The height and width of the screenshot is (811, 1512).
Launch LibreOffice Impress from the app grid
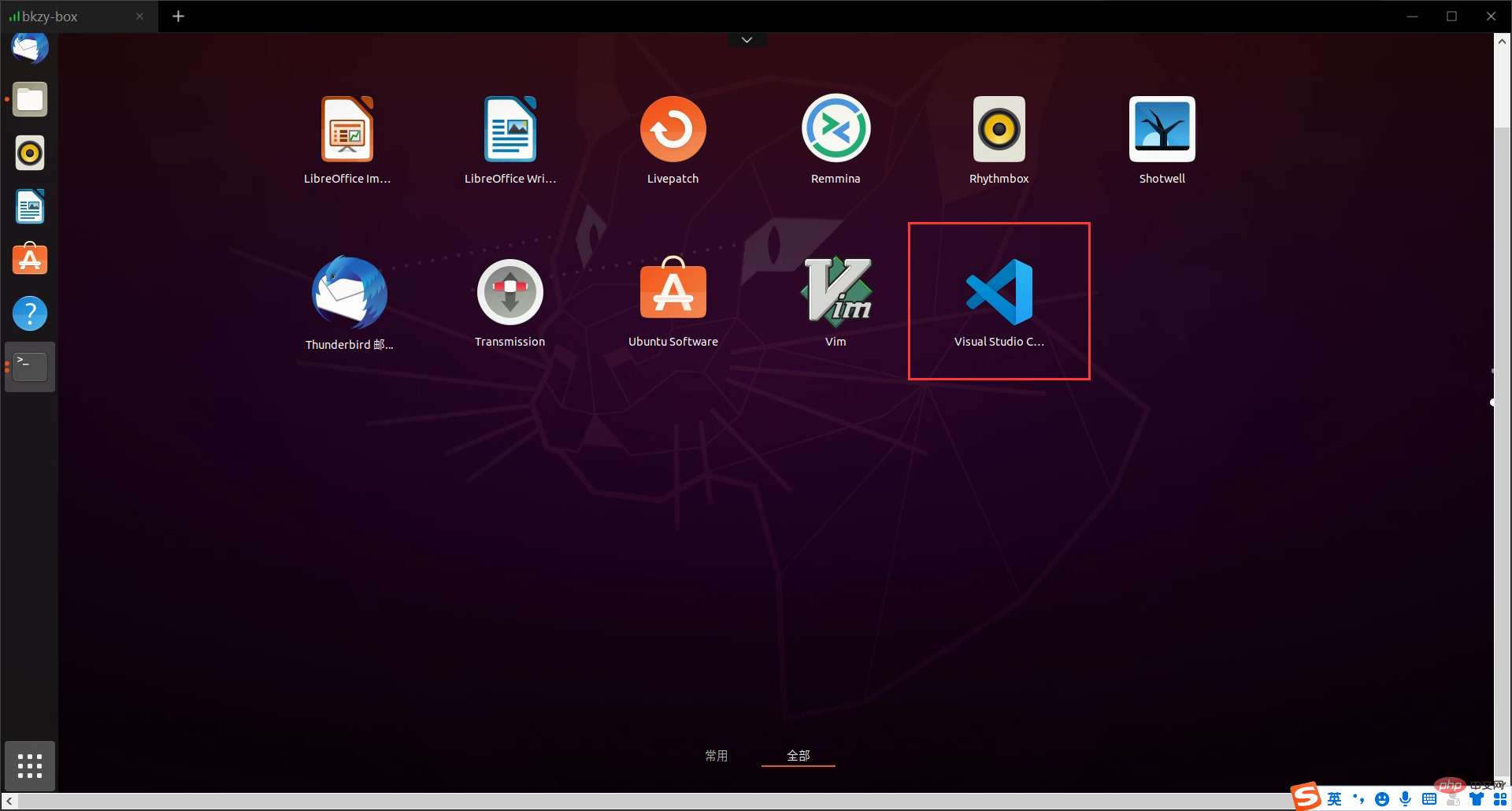coord(347,140)
